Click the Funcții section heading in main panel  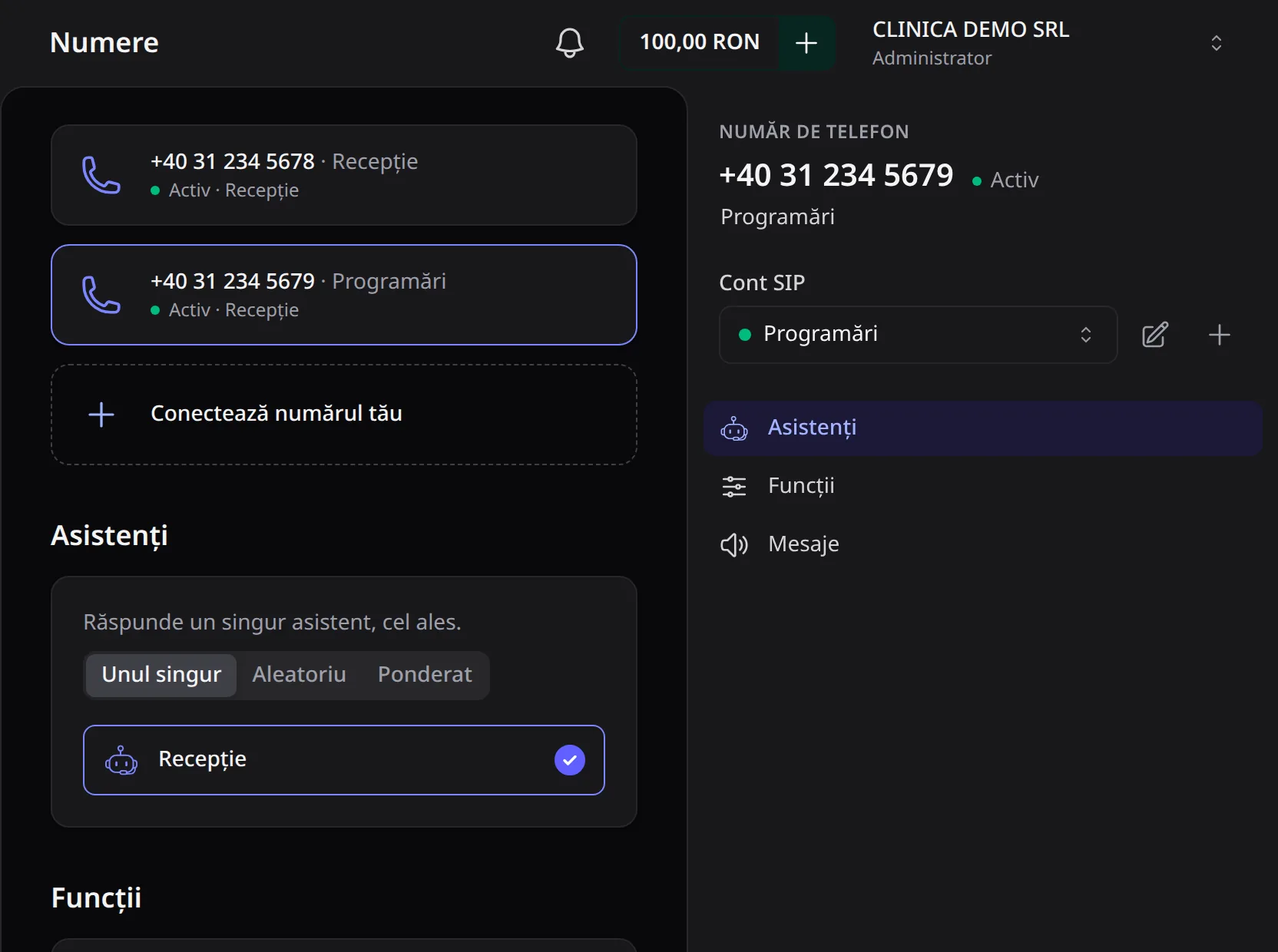coord(96,898)
